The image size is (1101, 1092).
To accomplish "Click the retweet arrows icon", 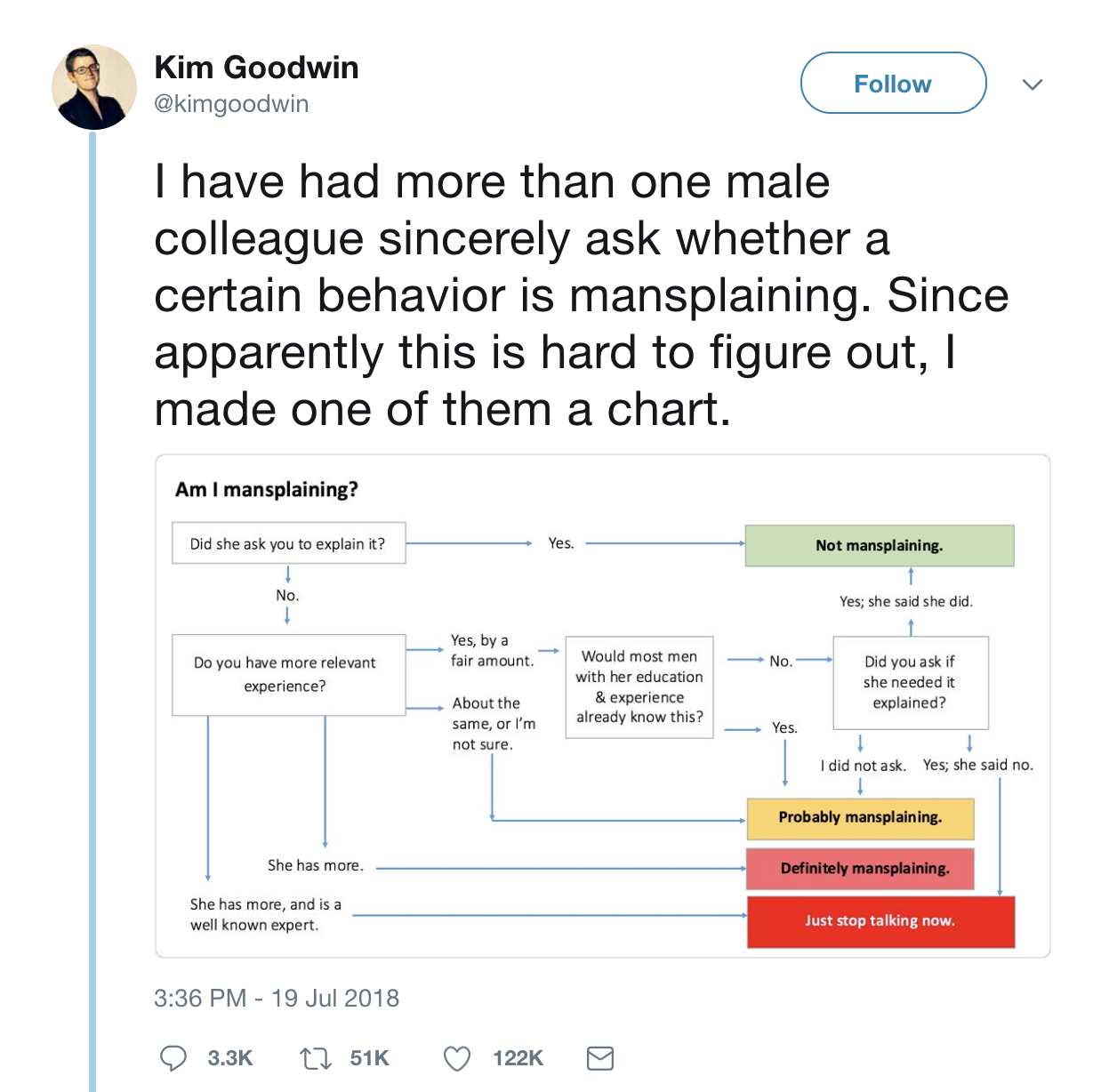I will click(315, 1058).
